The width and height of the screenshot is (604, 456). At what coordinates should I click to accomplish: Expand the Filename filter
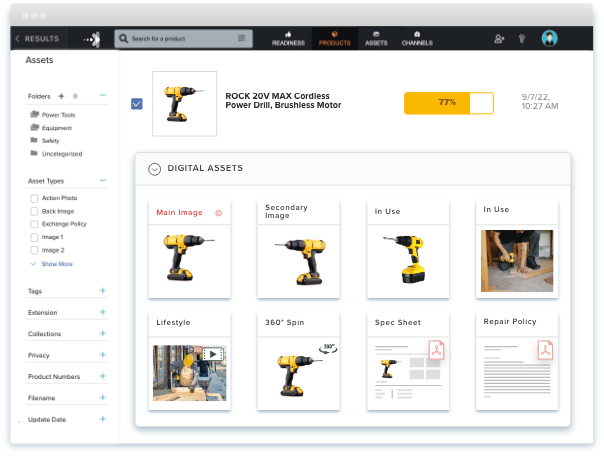pos(102,397)
